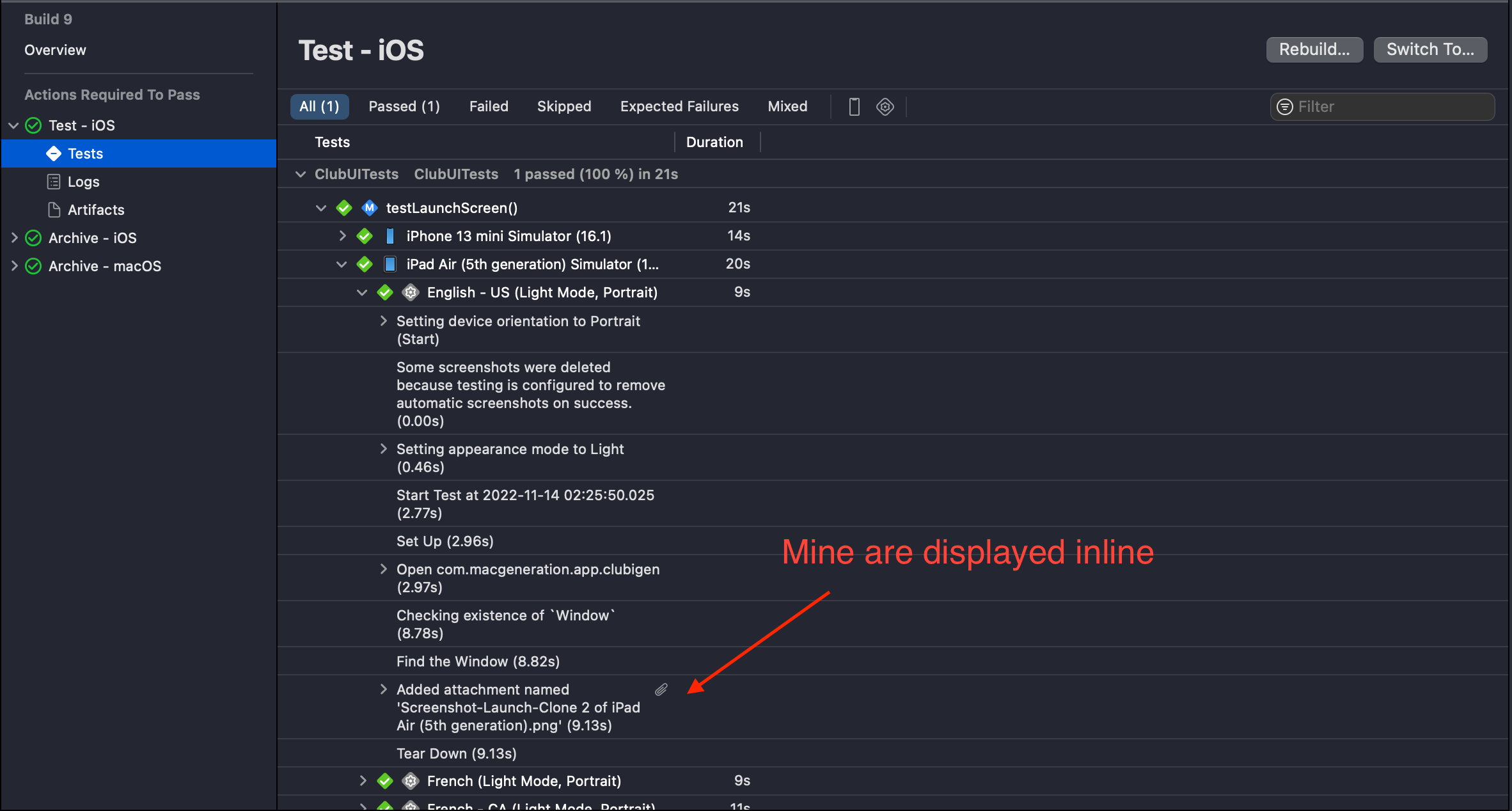
Task: Open the Overview item in sidebar
Action: click(x=55, y=50)
